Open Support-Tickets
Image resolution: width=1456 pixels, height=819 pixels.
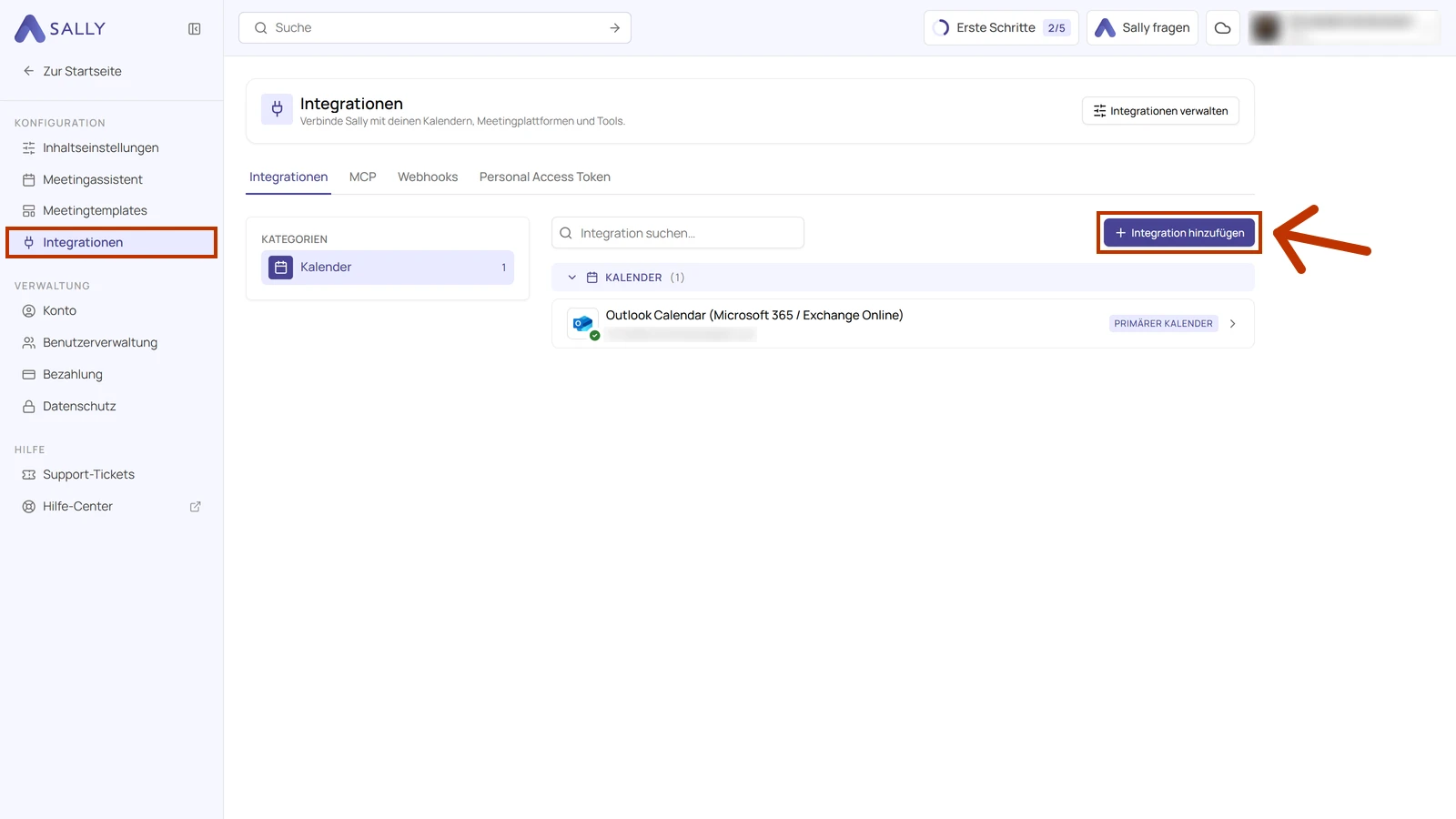point(111,474)
